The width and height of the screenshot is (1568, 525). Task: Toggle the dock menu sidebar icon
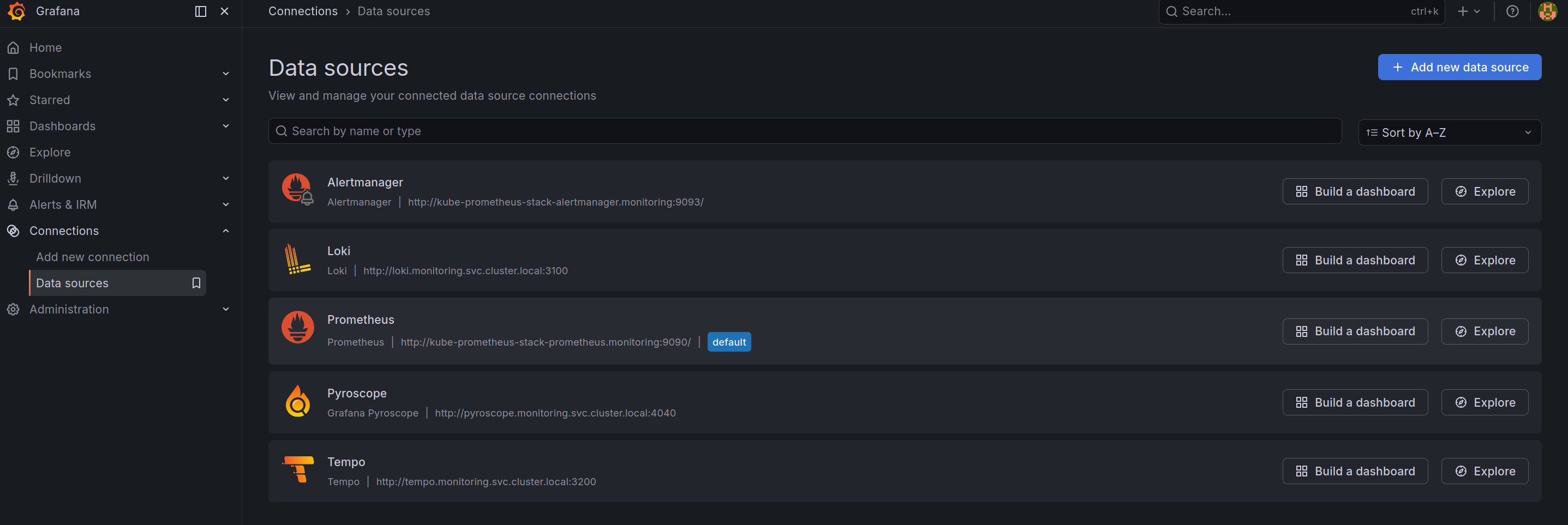click(x=200, y=11)
